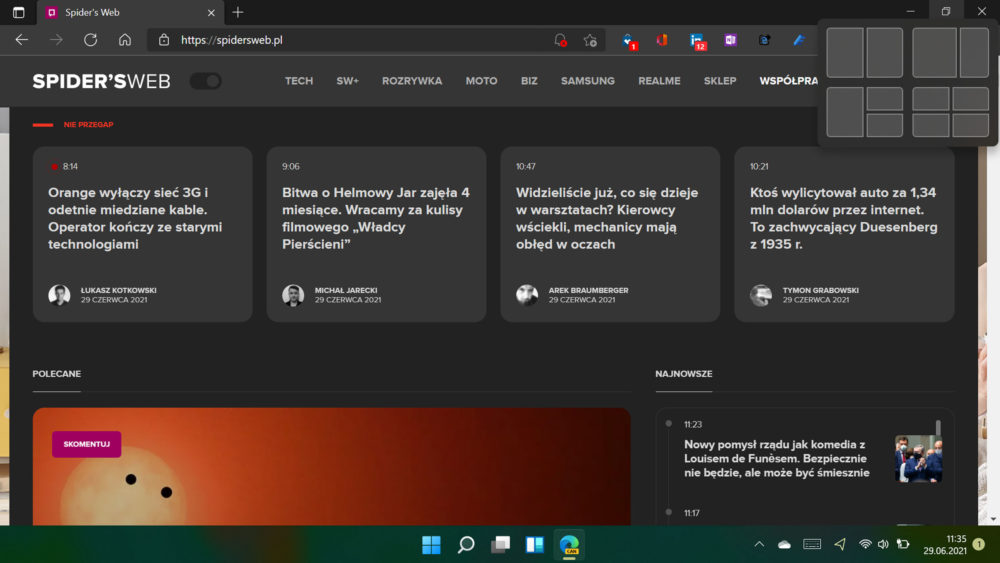
Task: Open the SW+ section
Action: [348, 81]
